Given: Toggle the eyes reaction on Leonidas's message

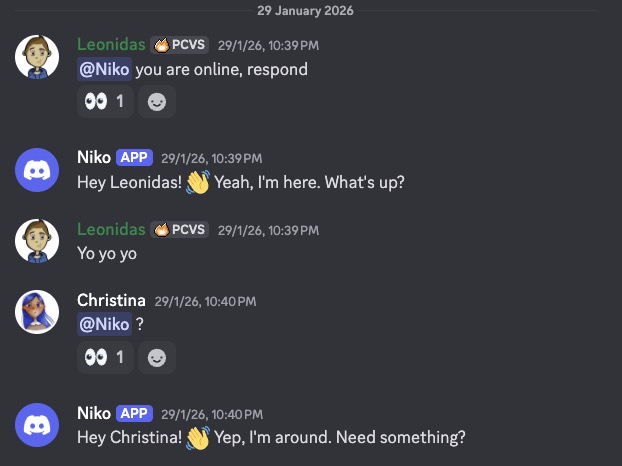Looking at the screenshot, I should point(105,101).
